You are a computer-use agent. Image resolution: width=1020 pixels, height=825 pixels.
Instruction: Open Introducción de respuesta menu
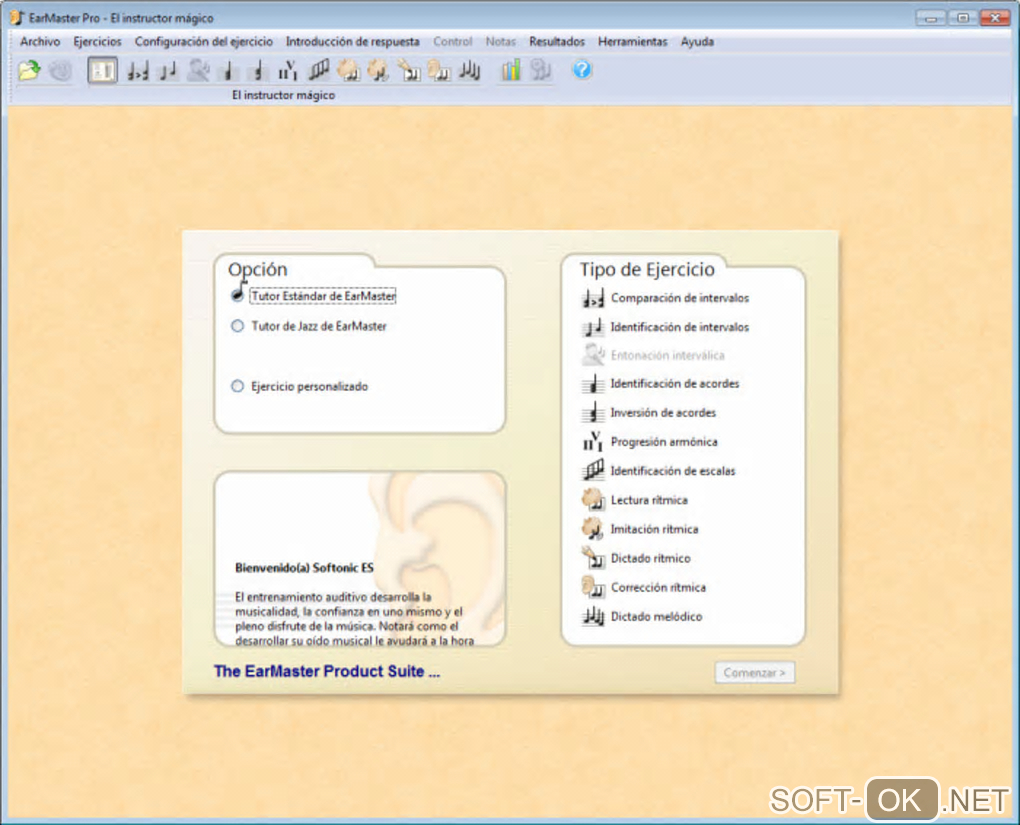click(x=353, y=42)
